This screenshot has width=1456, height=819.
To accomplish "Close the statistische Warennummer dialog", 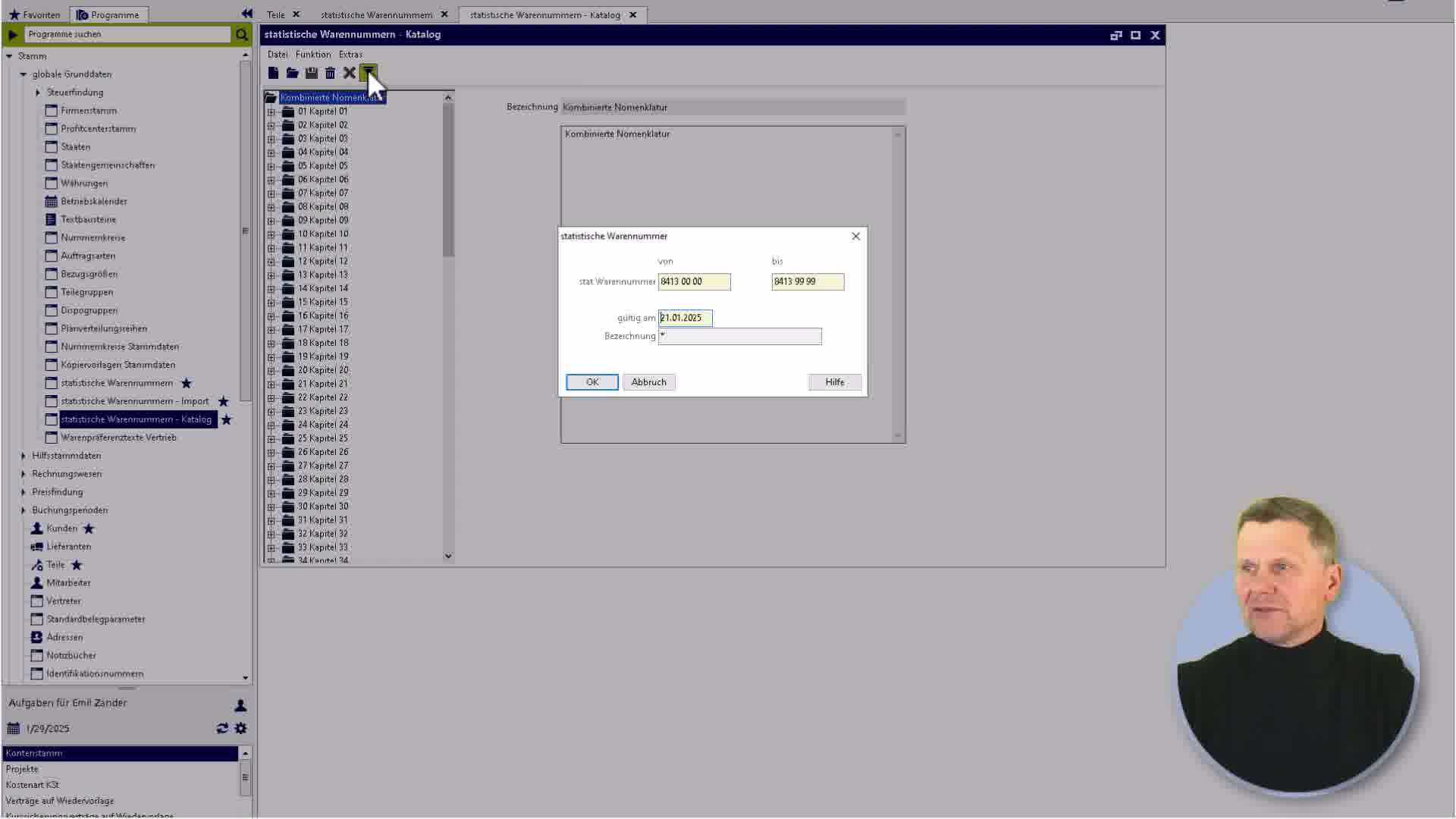I will click(x=856, y=236).
